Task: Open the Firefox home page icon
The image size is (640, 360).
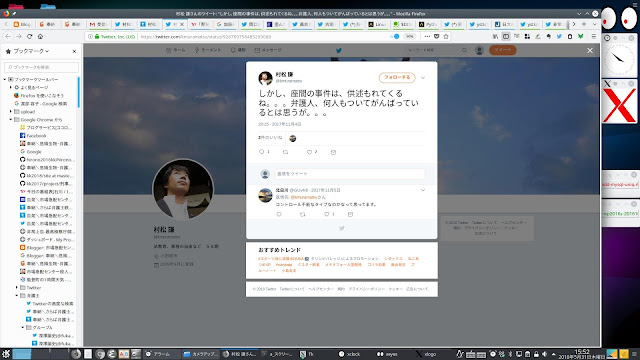Action: pos(40,36)
